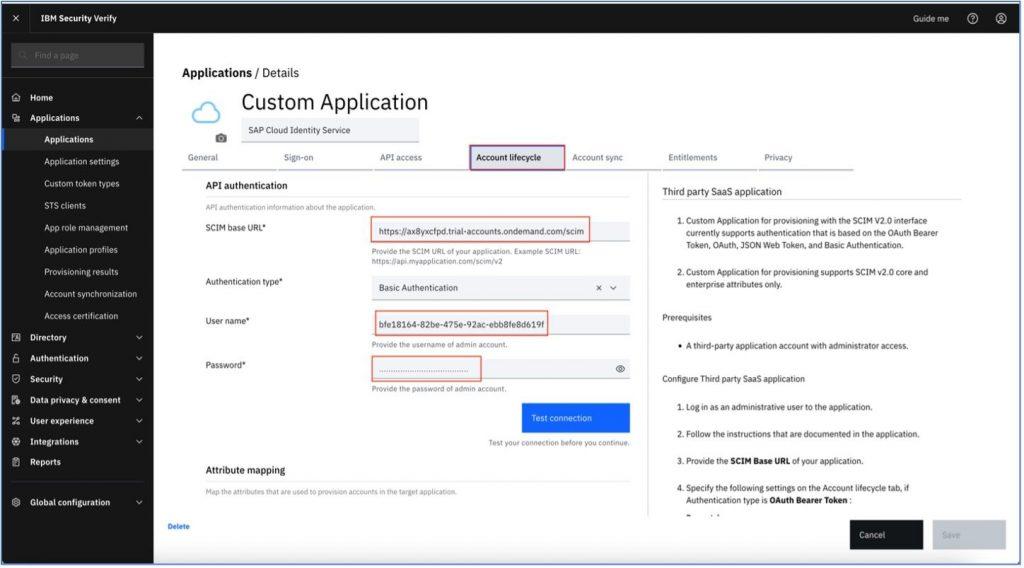This screenshot has width=1024, height=568.
Task: Close the navigation menu with the X icon
Action: click(16, 18)
